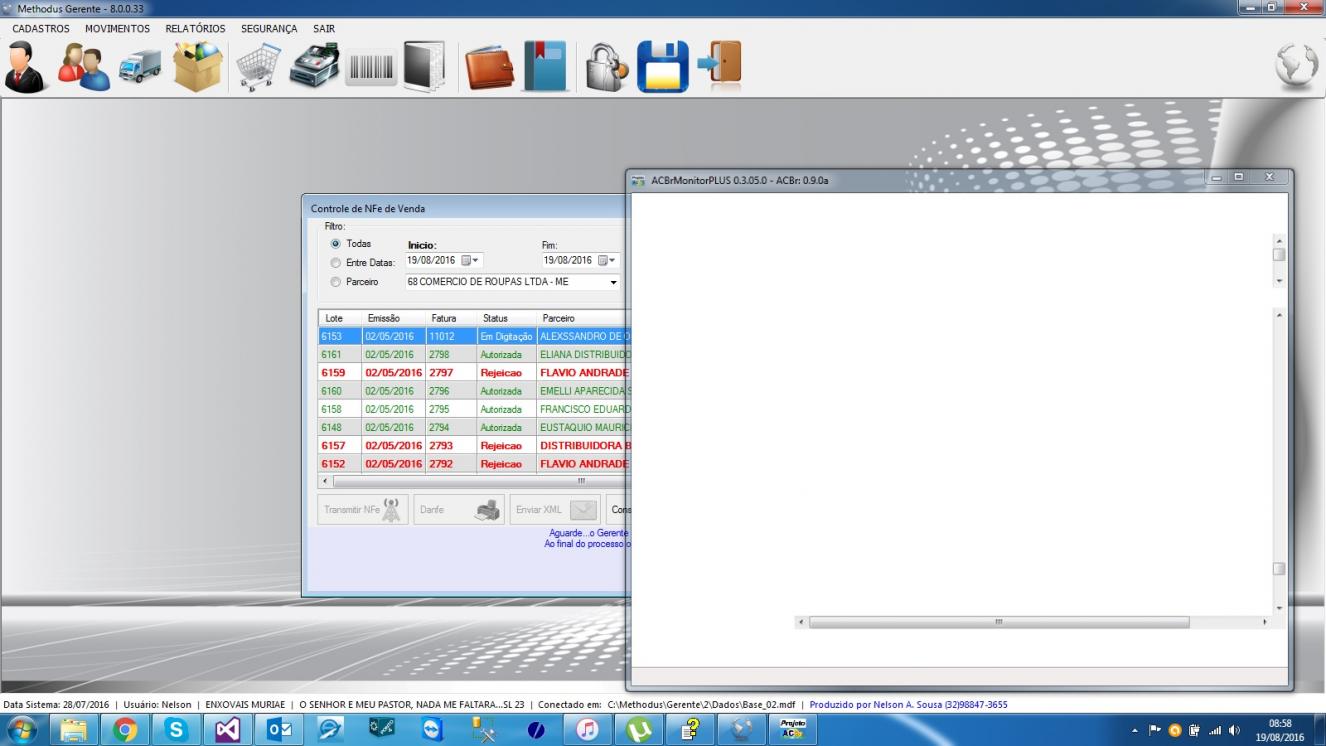
Task: Open TeamViewer from the taskbar
Action: pyautogui.click(x=433, y=730)
